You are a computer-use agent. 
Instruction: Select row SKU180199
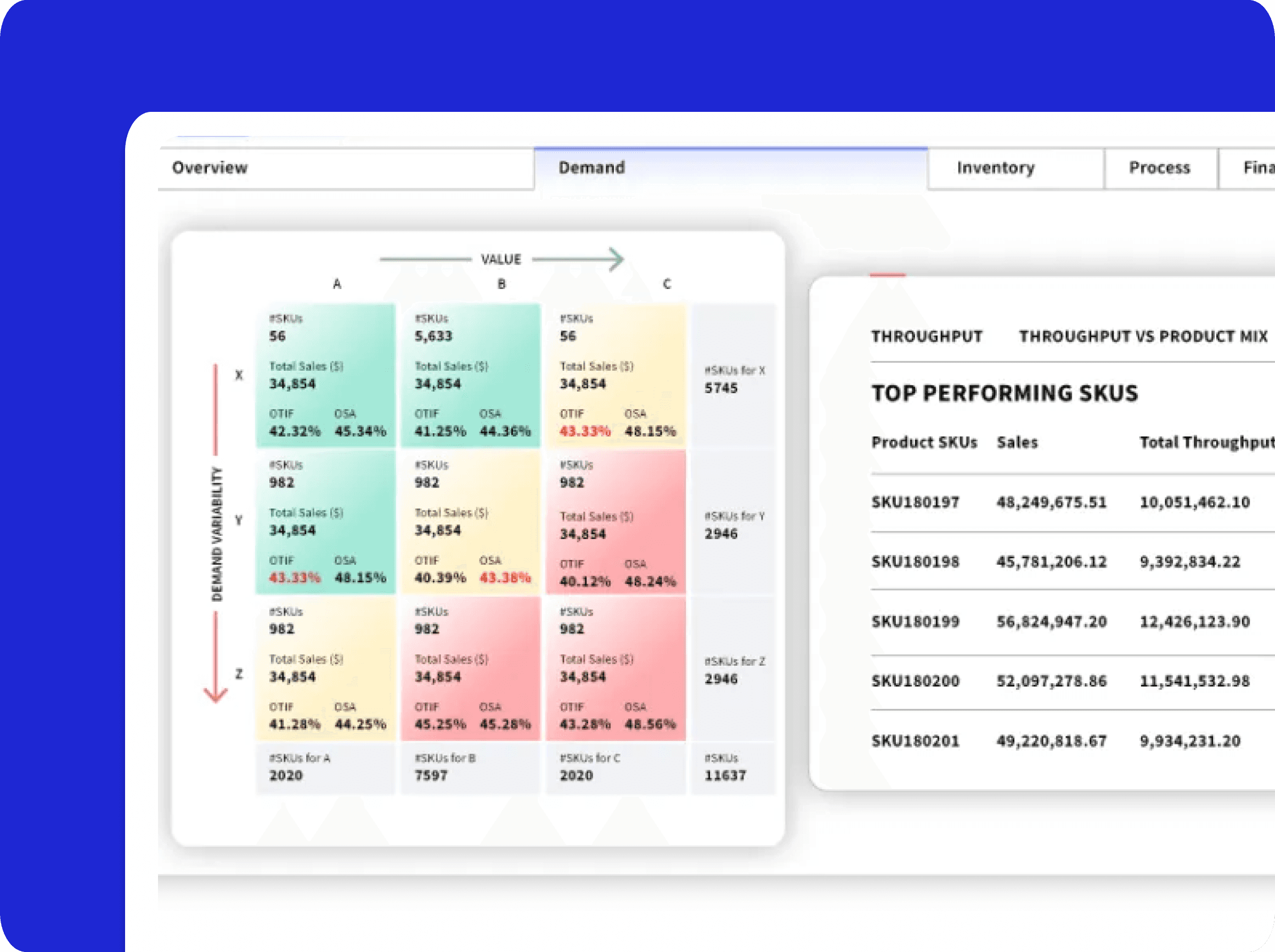coord(1072,622)
